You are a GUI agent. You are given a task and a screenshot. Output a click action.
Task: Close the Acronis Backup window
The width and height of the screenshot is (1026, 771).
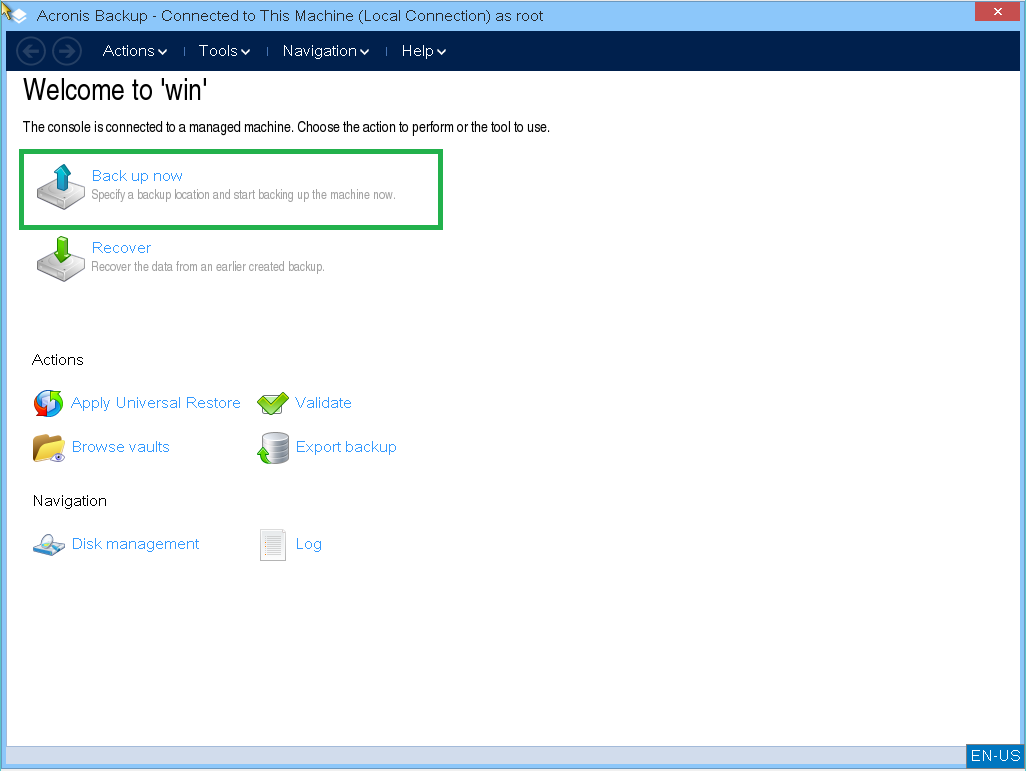coord(997,12)
